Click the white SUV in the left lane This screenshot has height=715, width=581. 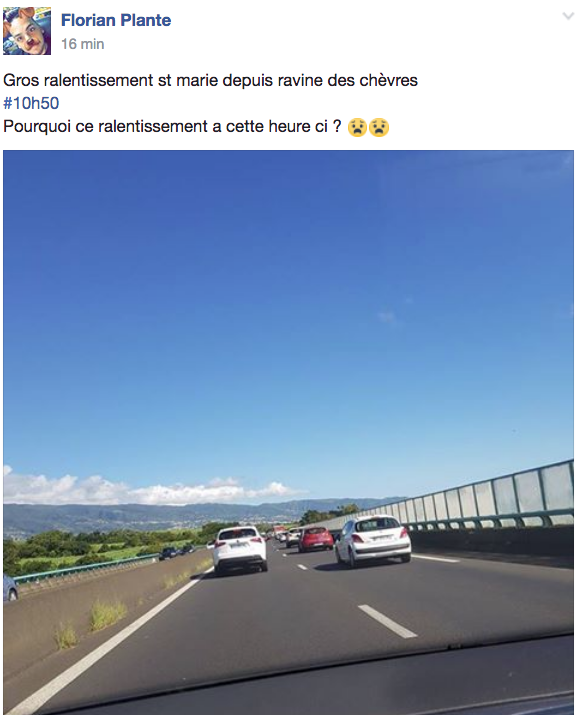pos(240,549)
